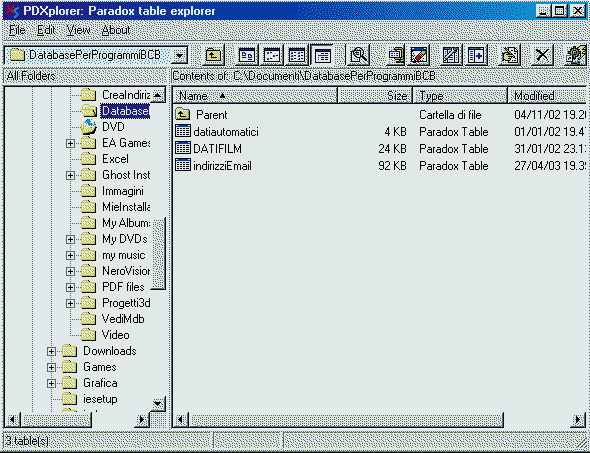Screen dimensions: 590x453
Task: Select the DATIFILM Paradox table
Action: click(217, 149)
